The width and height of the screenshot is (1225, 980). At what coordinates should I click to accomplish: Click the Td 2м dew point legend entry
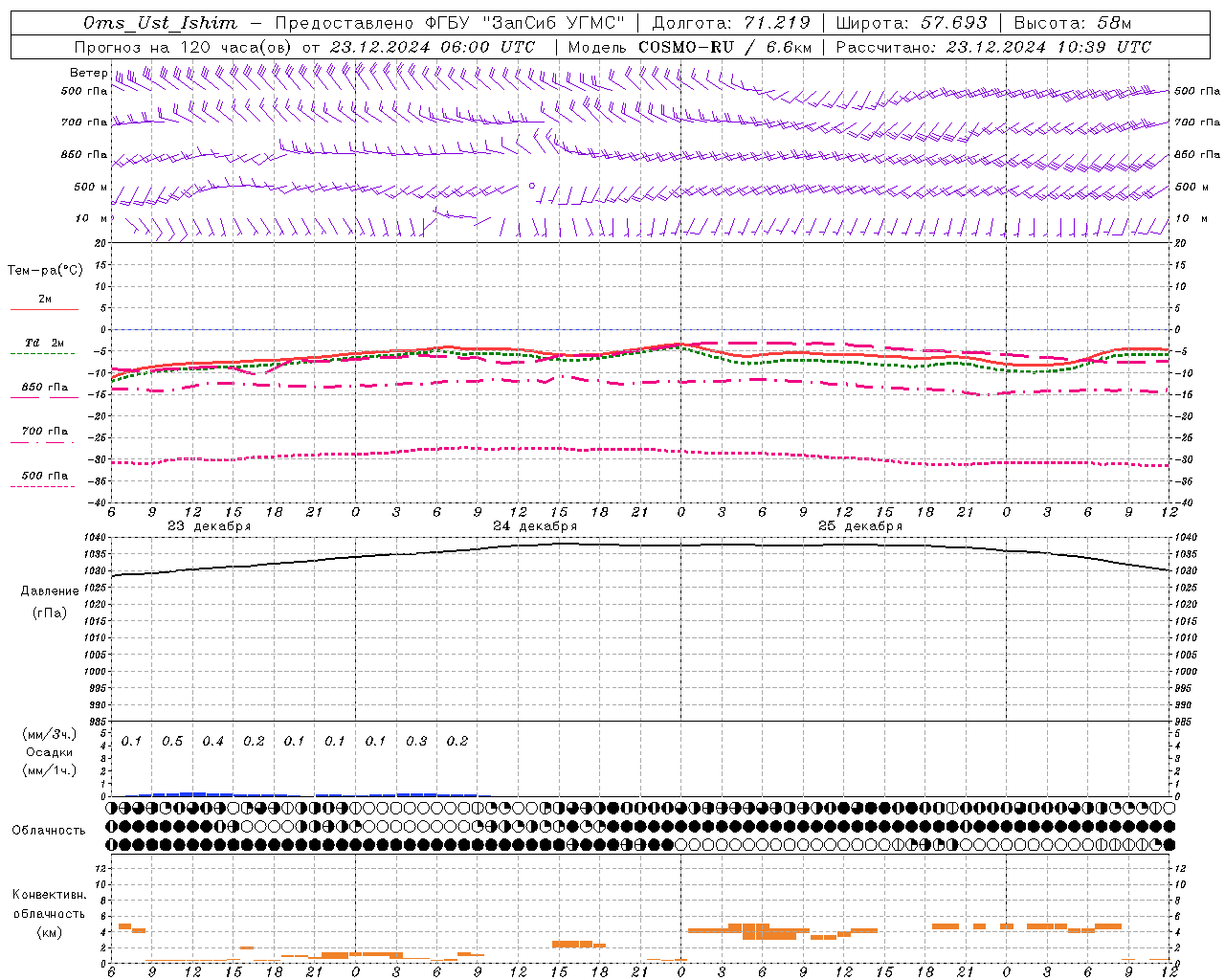tap(45, 343)
